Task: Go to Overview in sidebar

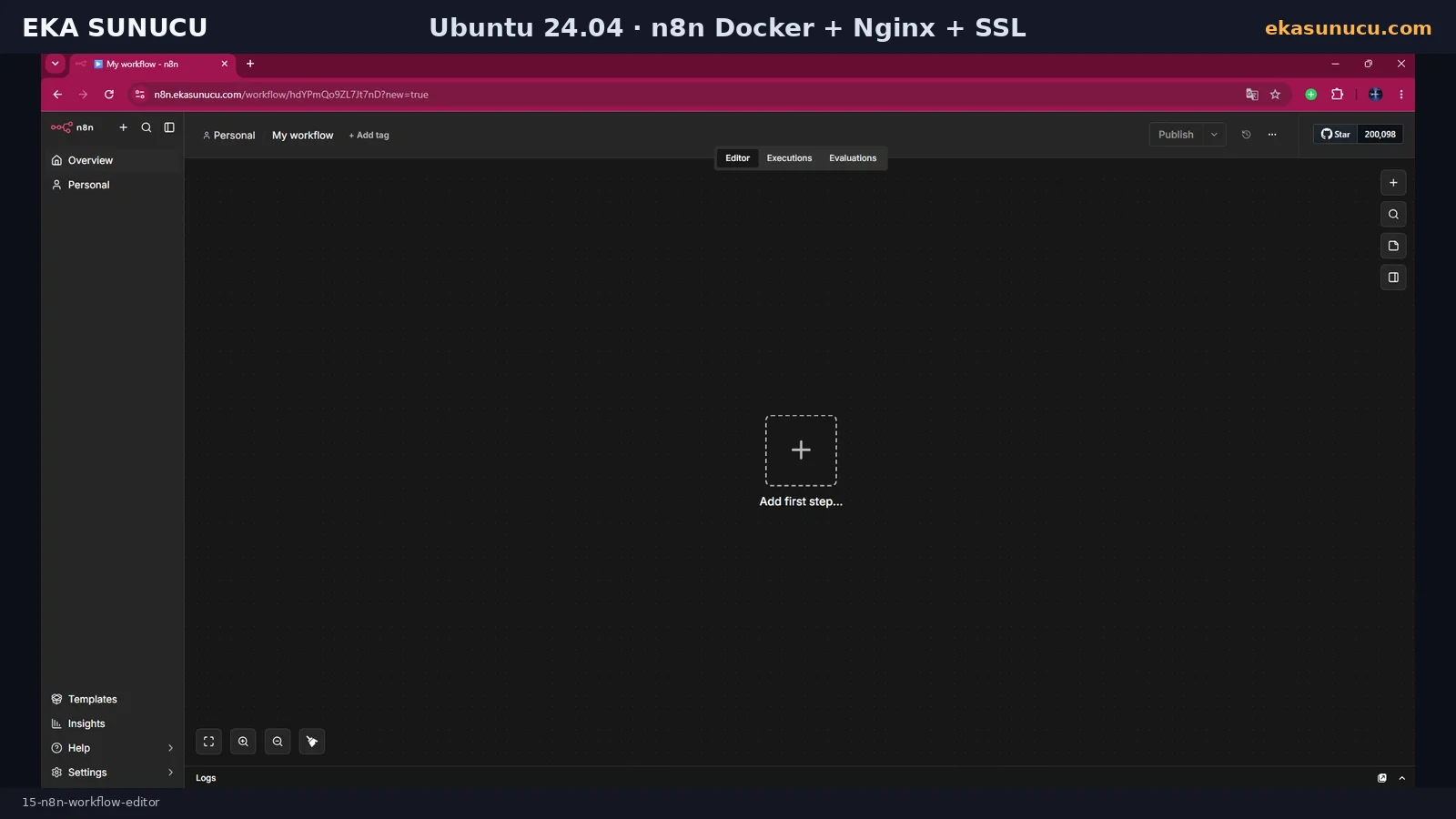Action: [112, 160]
